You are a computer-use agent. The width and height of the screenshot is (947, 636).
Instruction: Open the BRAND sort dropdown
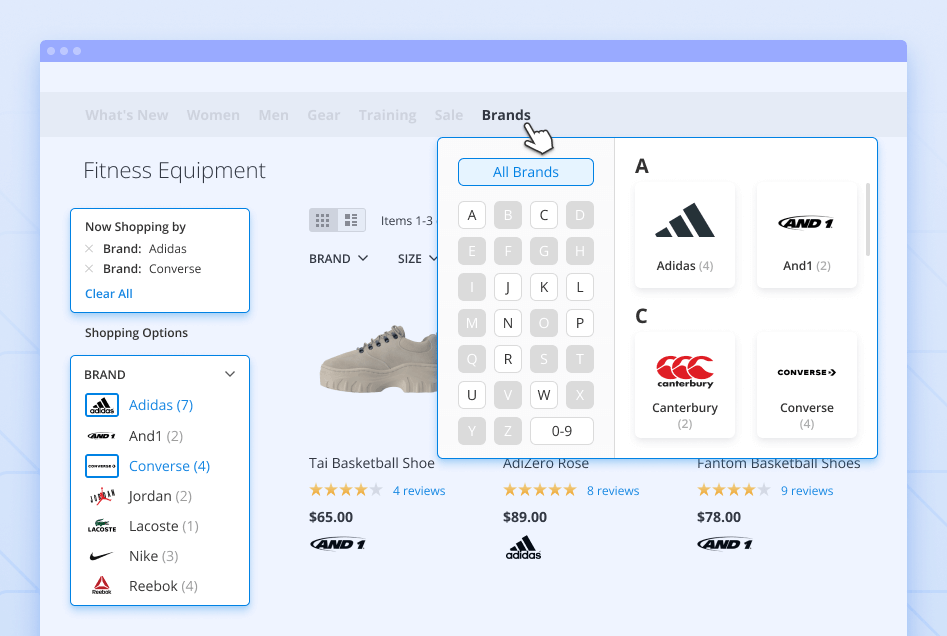coord(338,257)
